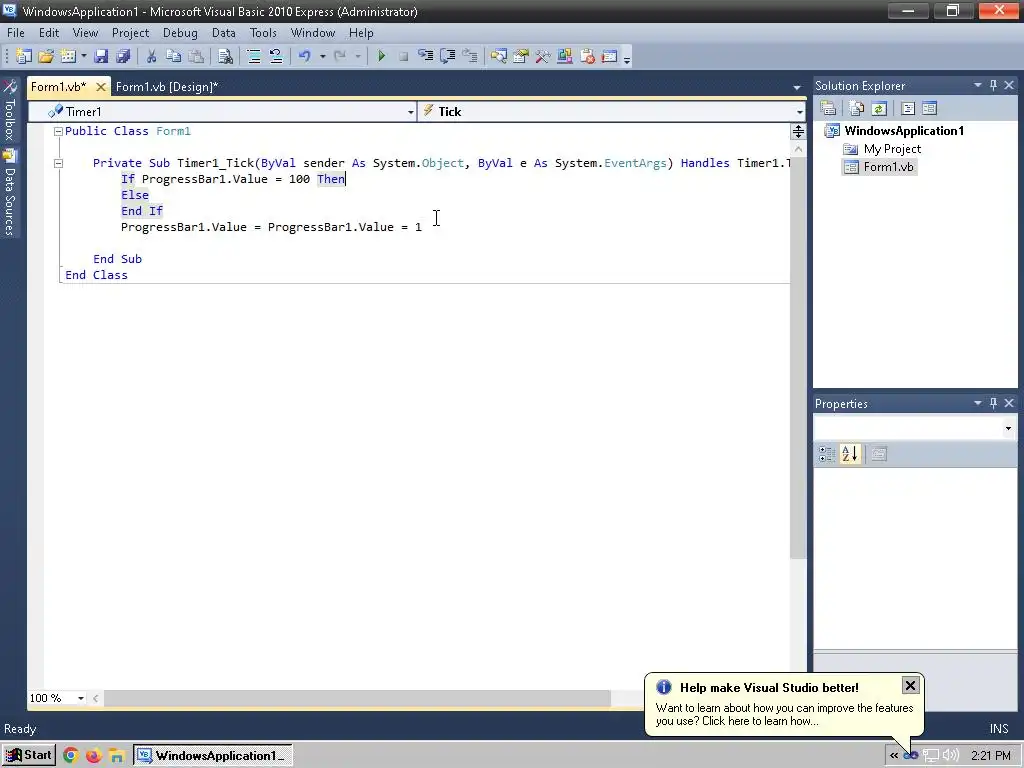This screenshot has width=1024, height=768.
Task: Click Solution Explorer's View Designer icon
Action: [930, 108]
